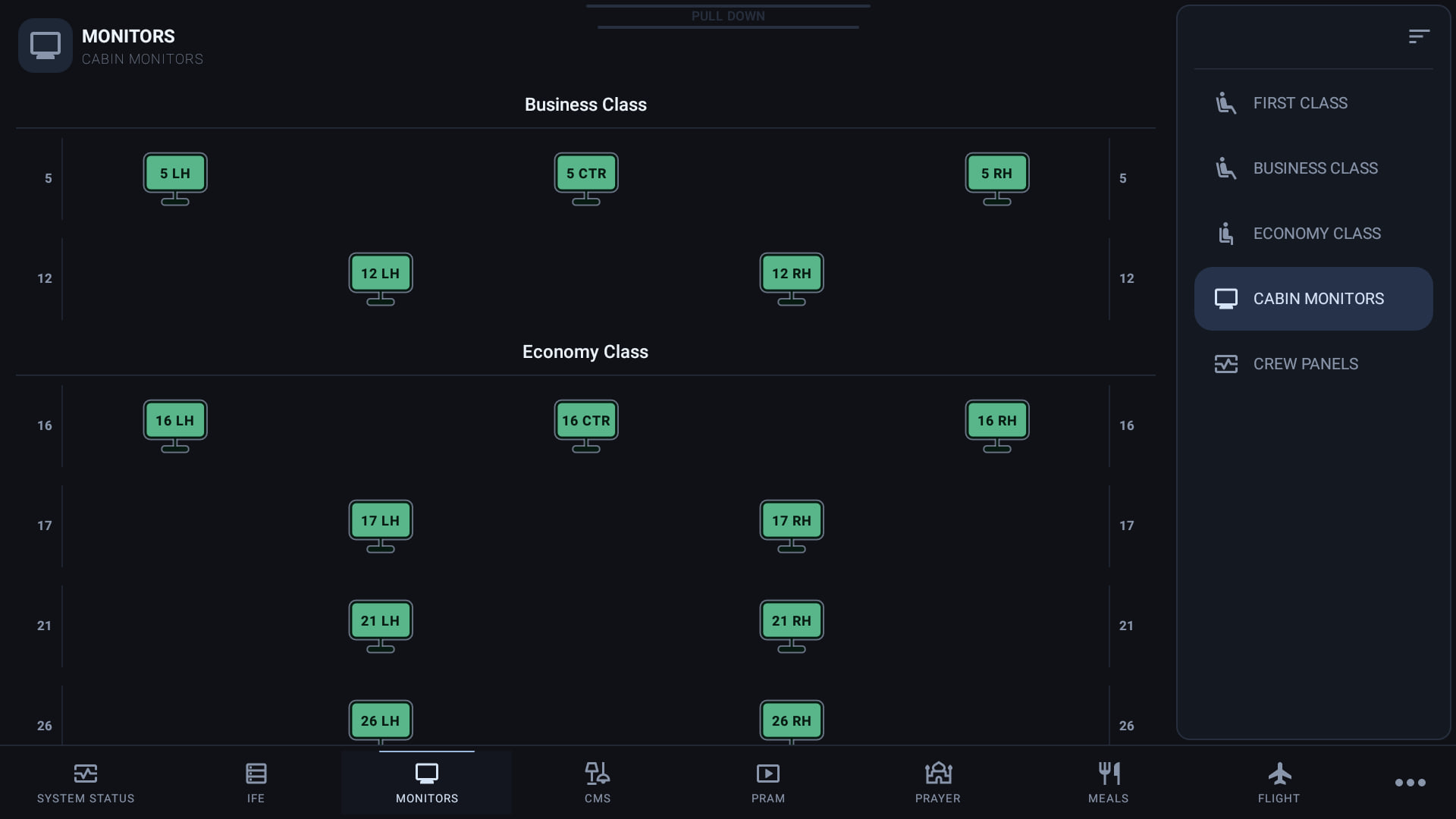
Task: Select the 5 LH cabin monitor
Action: pos(175,179)
